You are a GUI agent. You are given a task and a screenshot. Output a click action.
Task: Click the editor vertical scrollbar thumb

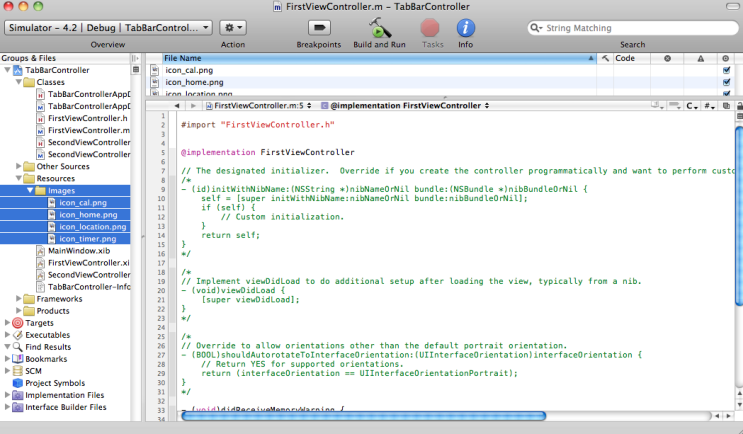pos(739,215)
